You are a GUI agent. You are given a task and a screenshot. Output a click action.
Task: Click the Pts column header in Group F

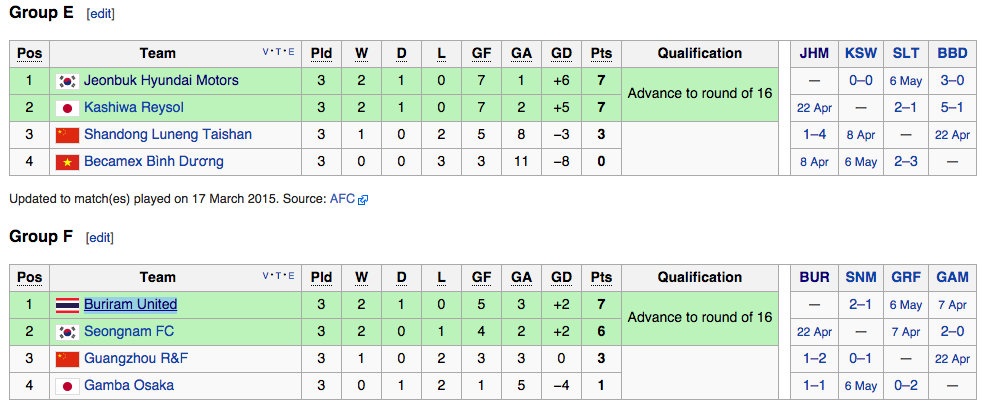coord(601,278)
